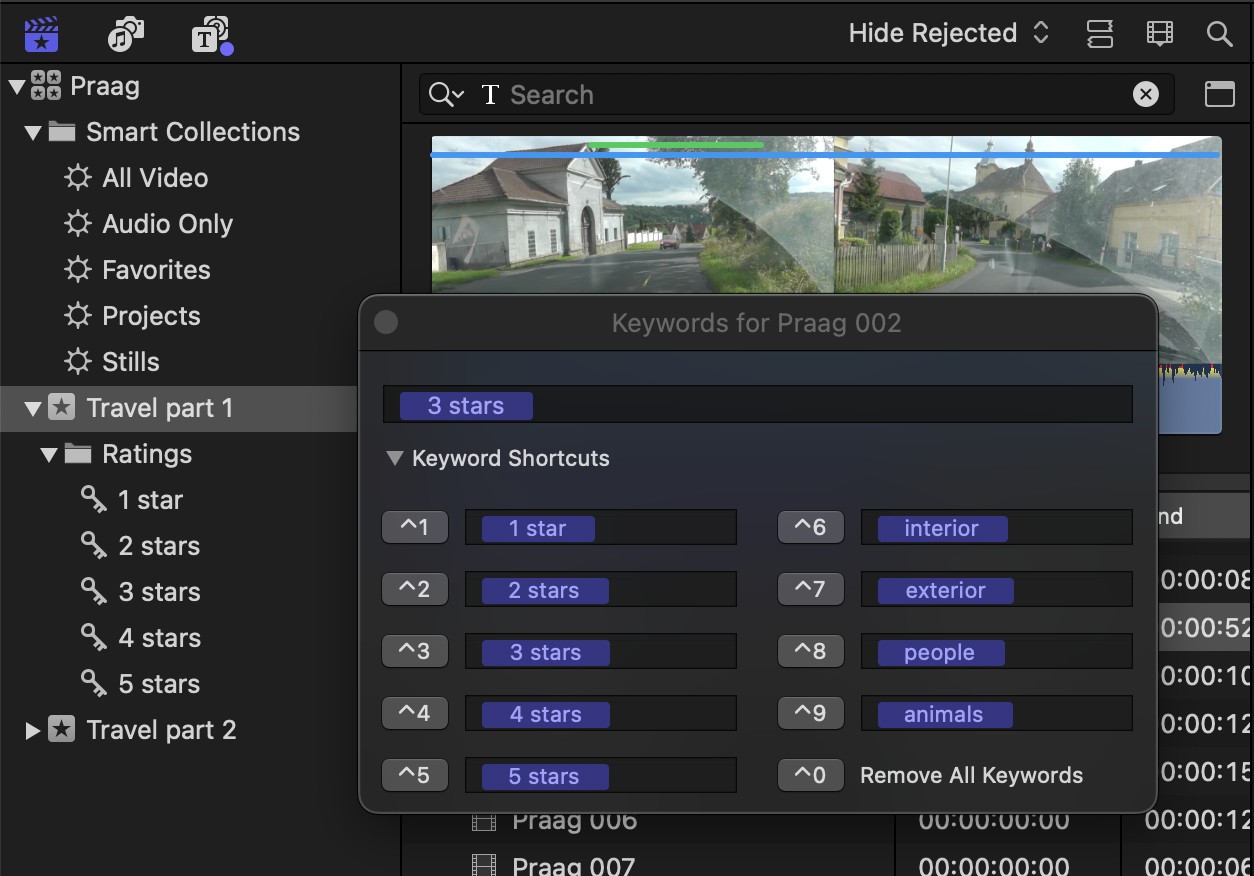Open the Titles and Generators sidebar
This screenshot has height=876, width=1254.
coord(211,36)
